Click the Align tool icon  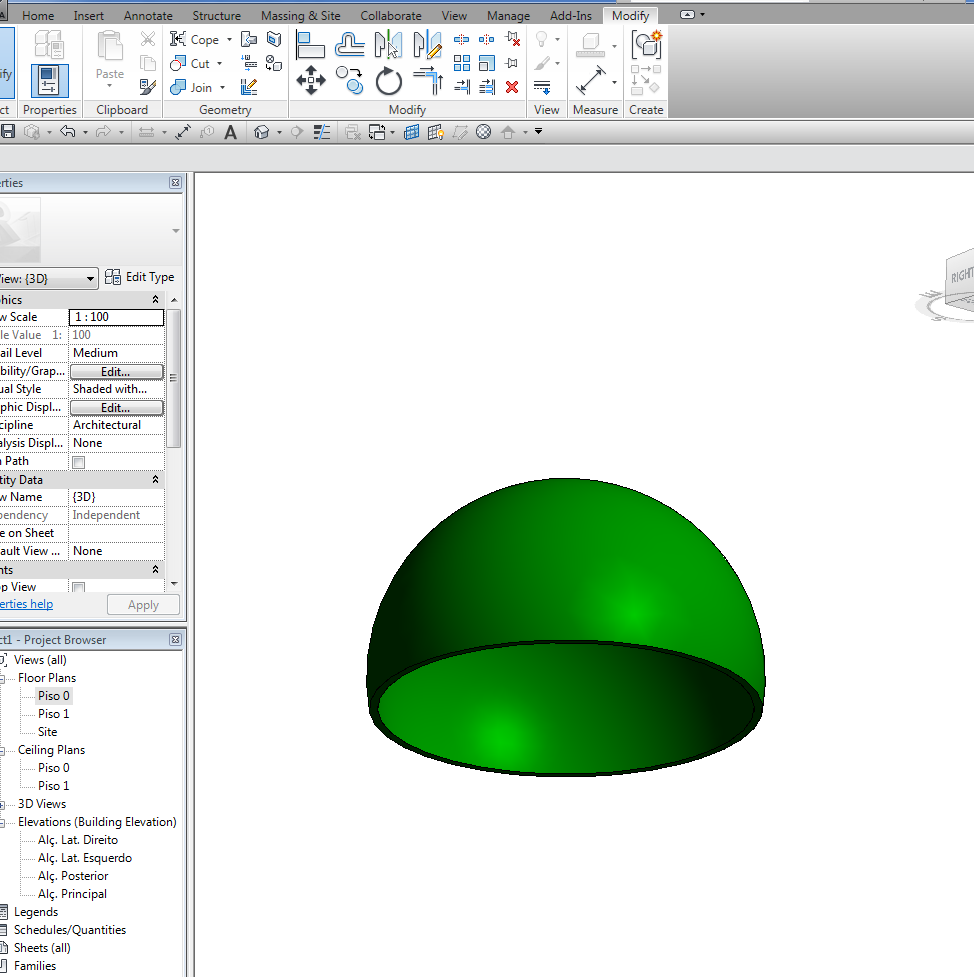(311, 45)
